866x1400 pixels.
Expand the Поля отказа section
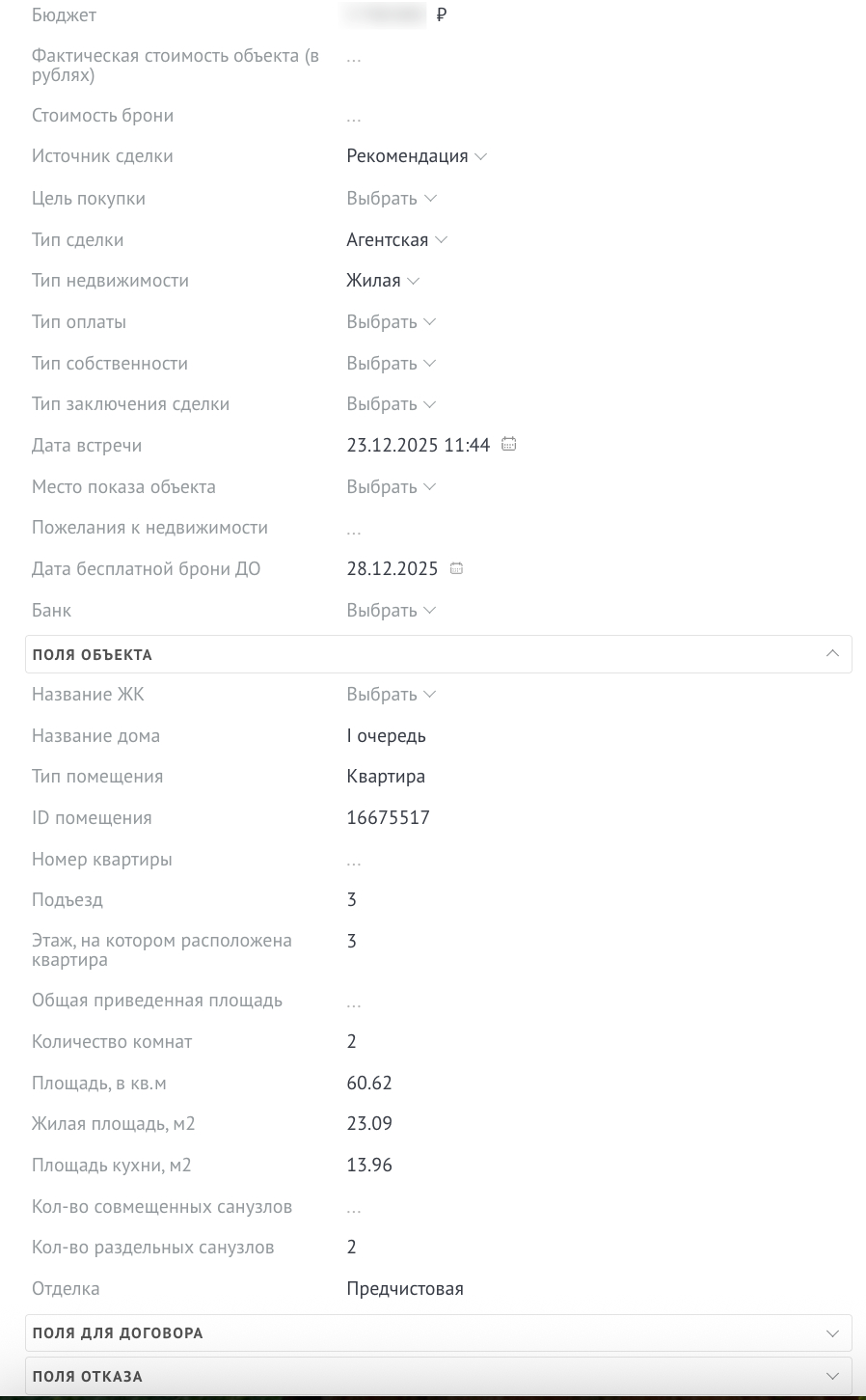(x=832, y=1377)
